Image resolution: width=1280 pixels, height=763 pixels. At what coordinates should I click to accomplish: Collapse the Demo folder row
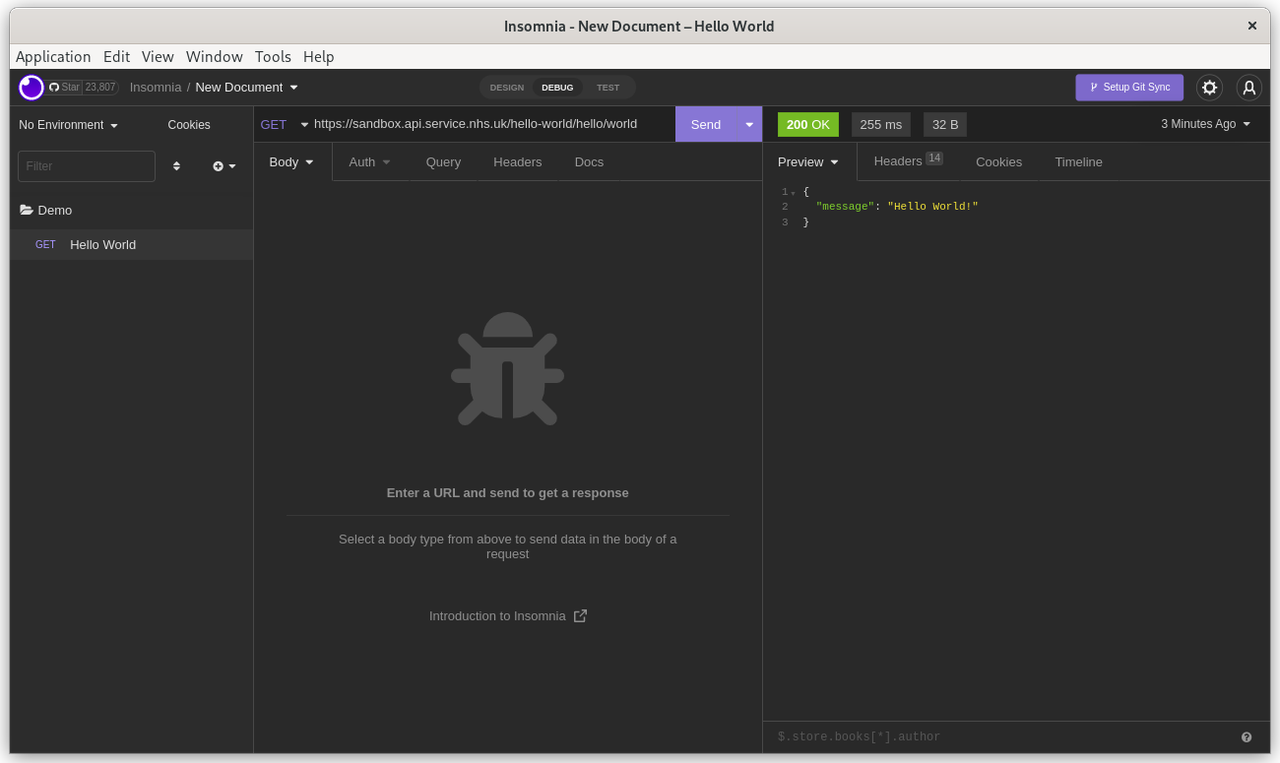click(132, 210)
